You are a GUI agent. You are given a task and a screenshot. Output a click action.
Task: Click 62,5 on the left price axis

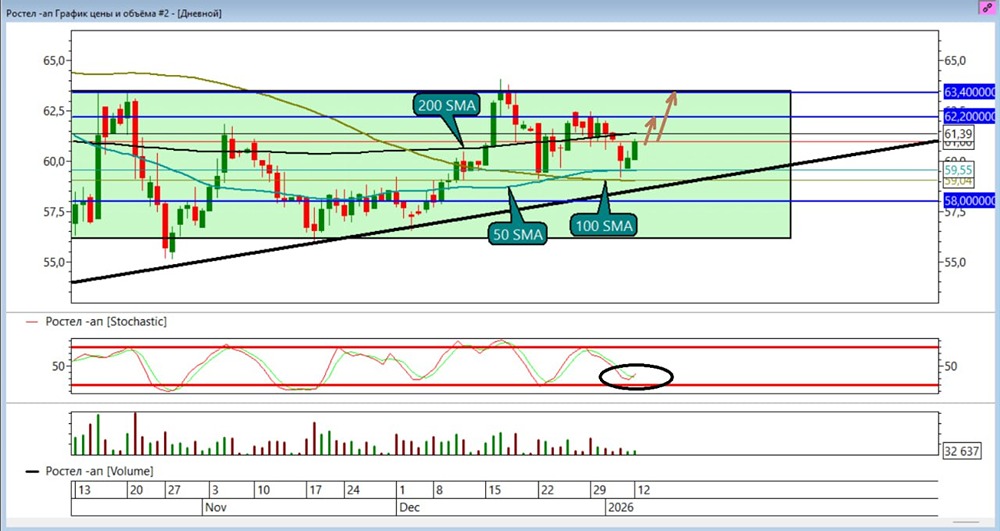[54, 111]
